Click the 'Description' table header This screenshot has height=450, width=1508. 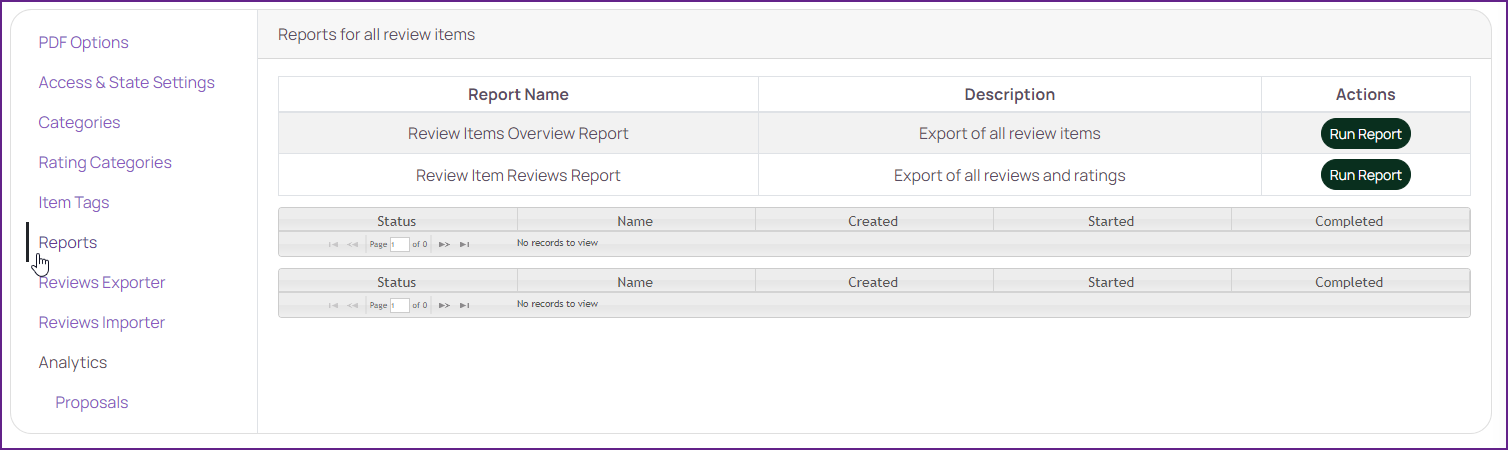coord(1010,94)
